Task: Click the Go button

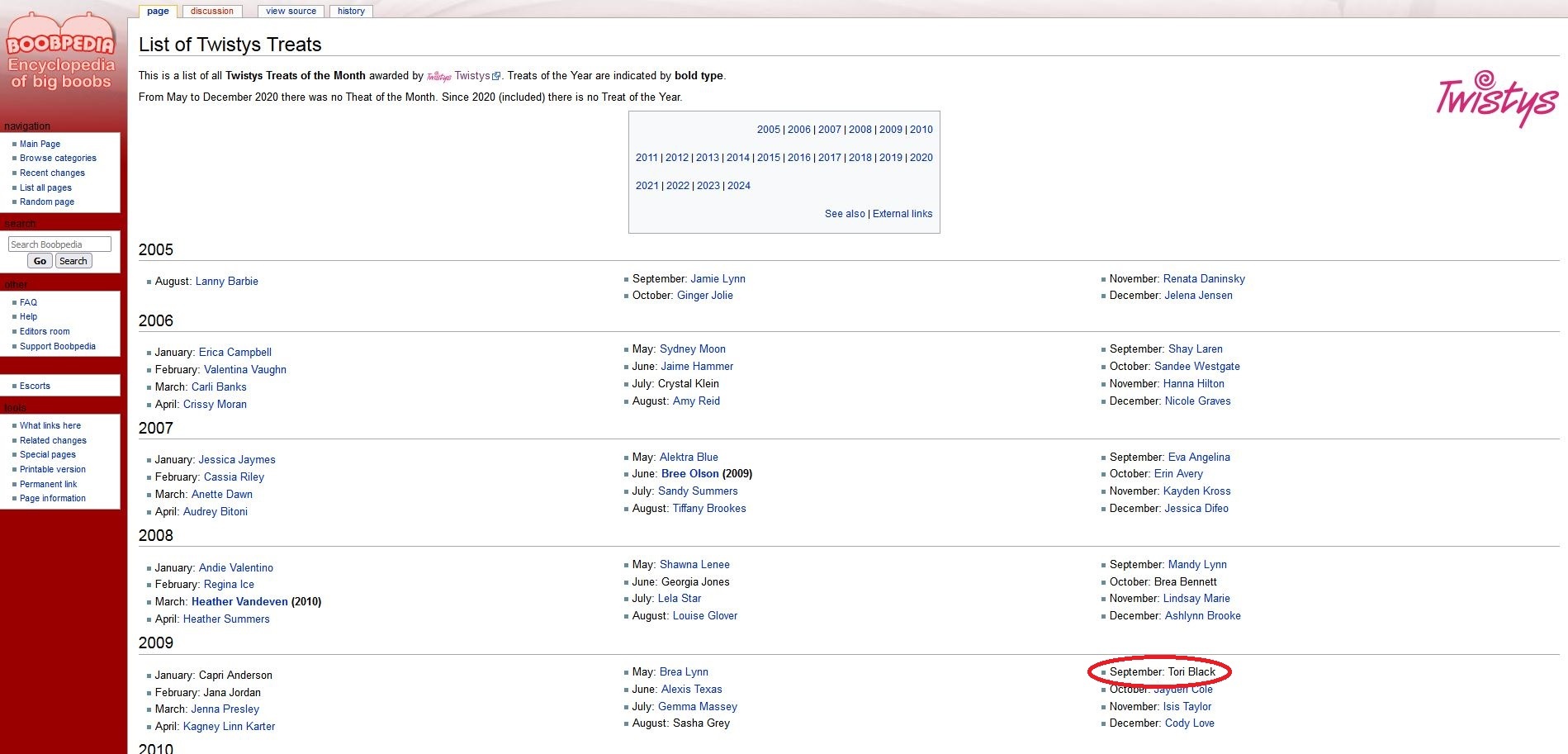Action: 40,261
